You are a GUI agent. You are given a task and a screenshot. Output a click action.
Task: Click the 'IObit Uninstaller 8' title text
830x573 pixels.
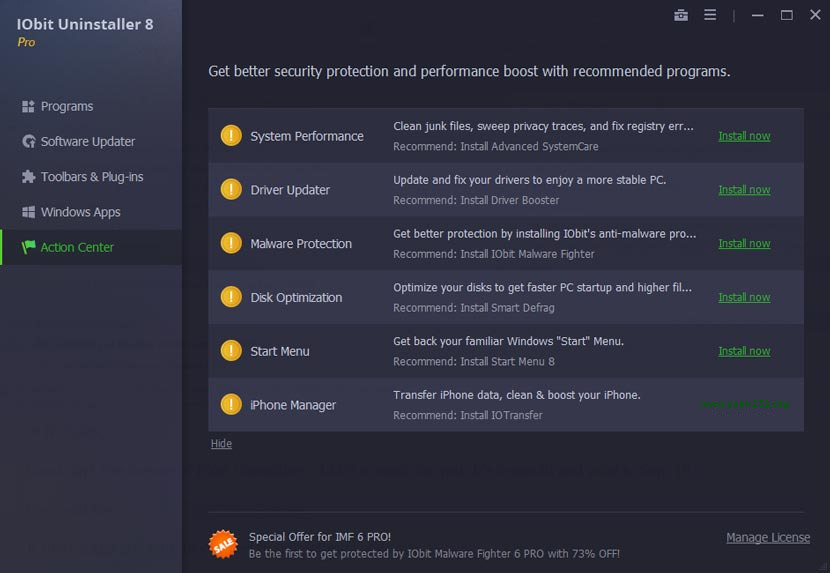click(85, 24)
